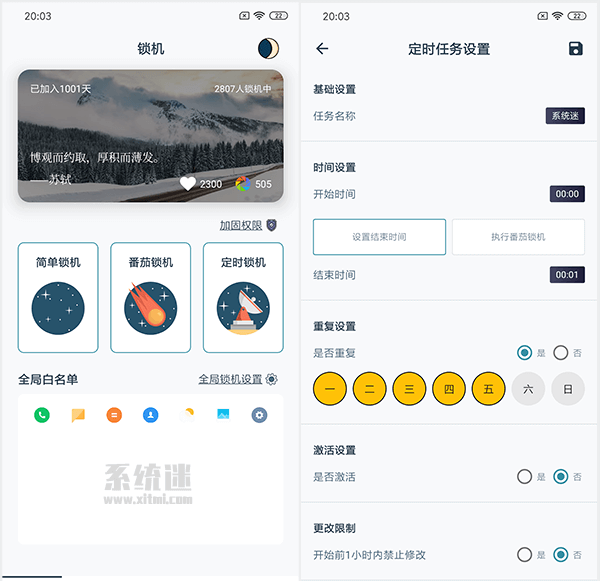Image resolution: width=600 pixels, height=581 pixels.
Task: Open the gallery picture app icon
Action: pos(223,415)
